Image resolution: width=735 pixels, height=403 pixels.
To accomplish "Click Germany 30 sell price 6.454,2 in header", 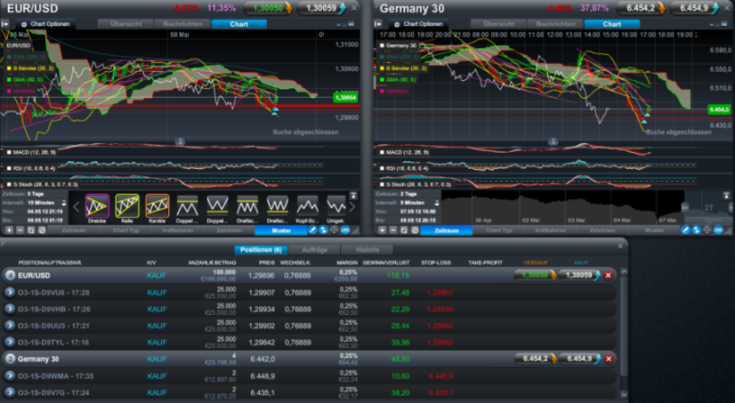I will pos(641,8).
